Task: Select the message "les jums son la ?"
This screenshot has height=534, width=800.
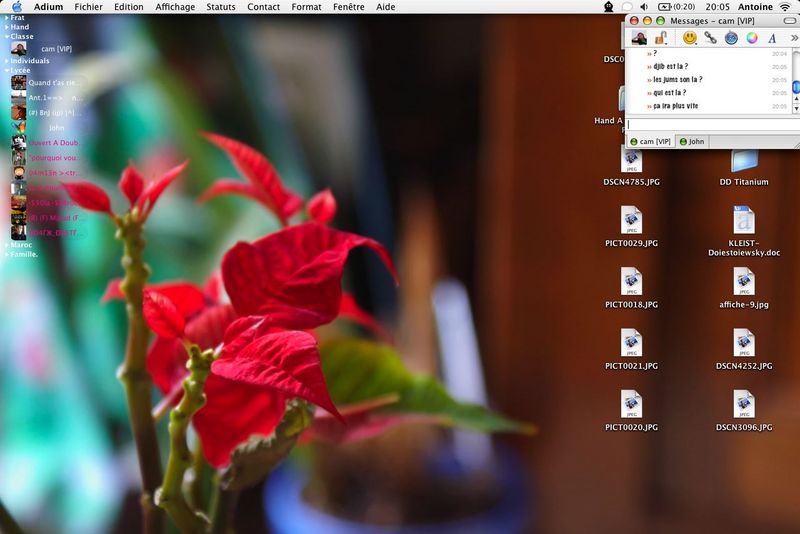Action: tap(678, 80)
